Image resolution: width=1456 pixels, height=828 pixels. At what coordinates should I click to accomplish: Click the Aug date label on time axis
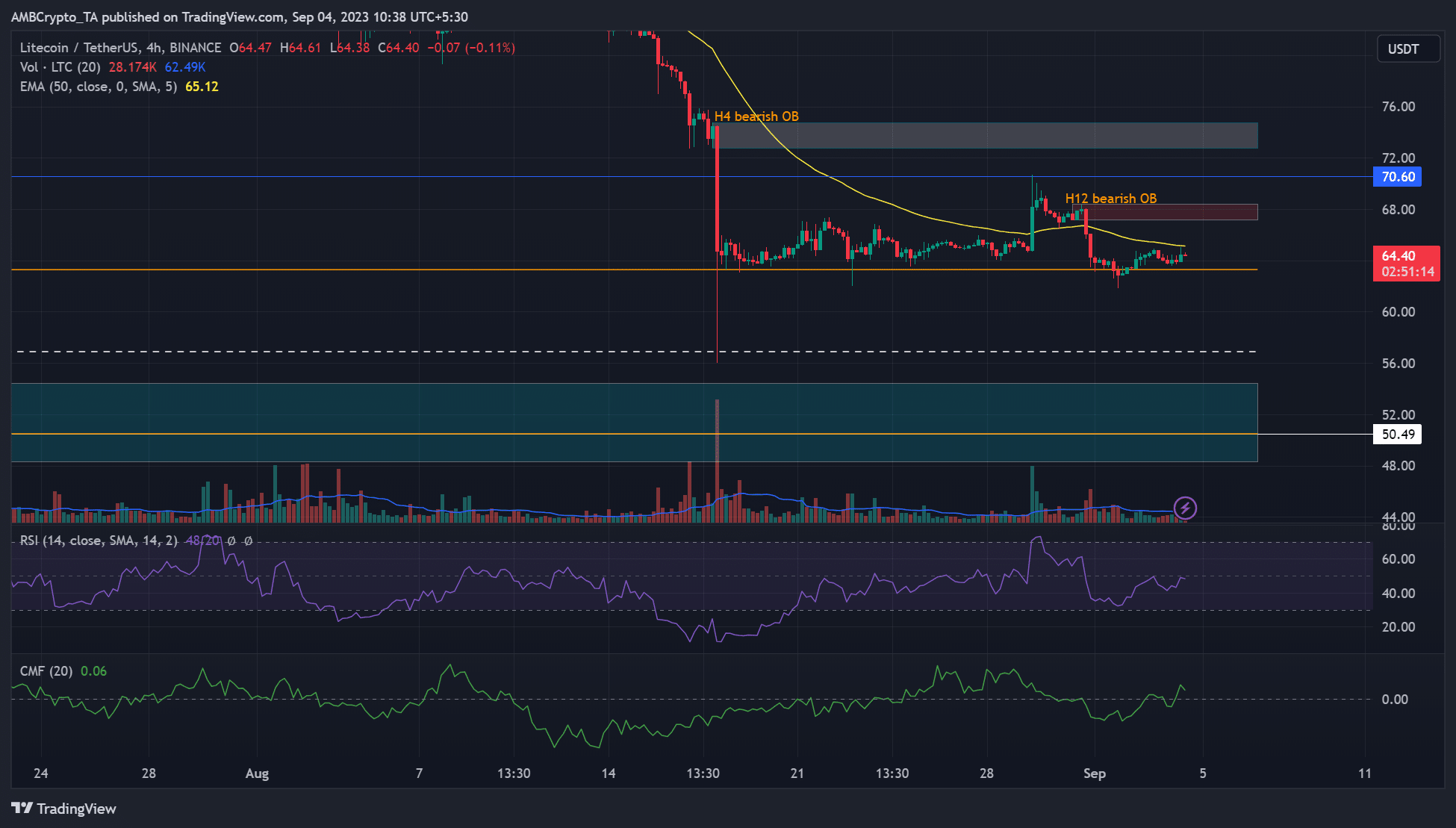(x=257, y=773)
